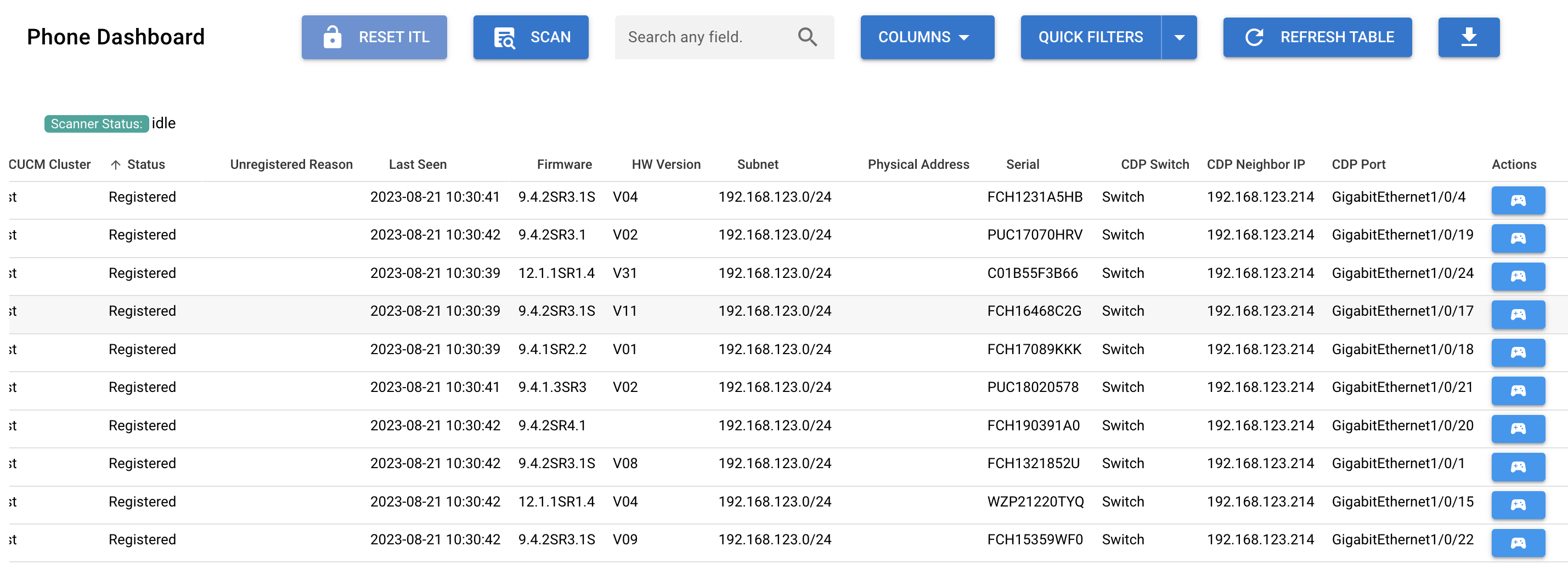Focus the Search any field input

(706, 37)
